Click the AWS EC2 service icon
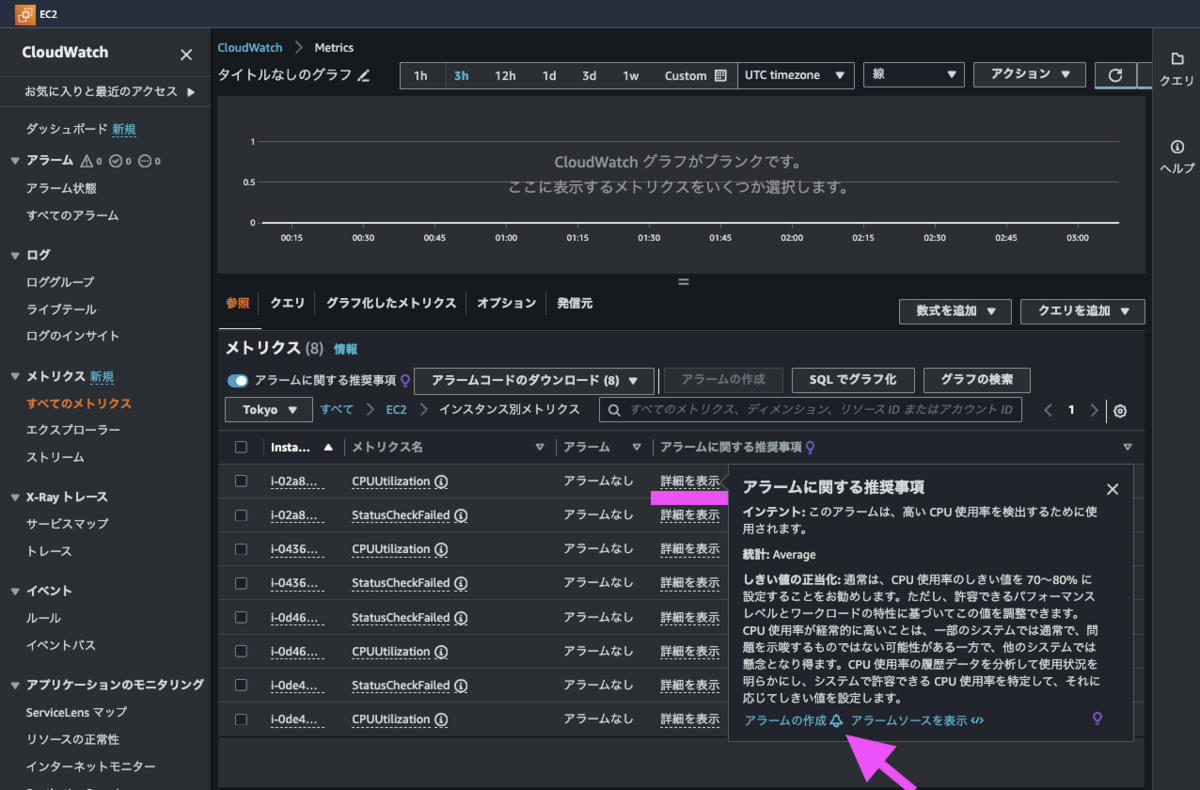Screen dimensions: 1200x790 point(25,14)
